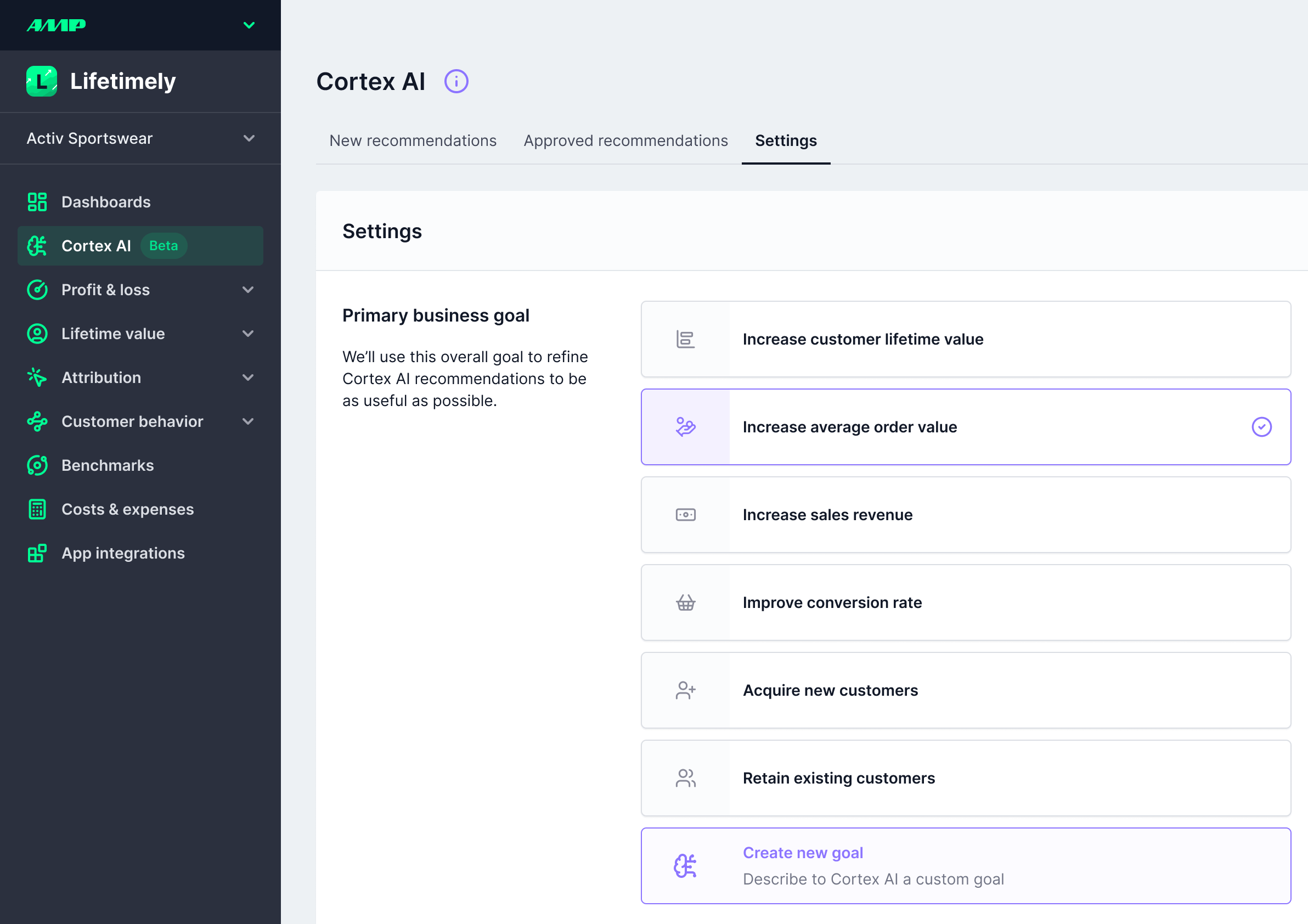The height and width of the screenshot is (924, 1308).
Task: Open the AMP app switcher dropdown arrow
Action: pos(249,25)
